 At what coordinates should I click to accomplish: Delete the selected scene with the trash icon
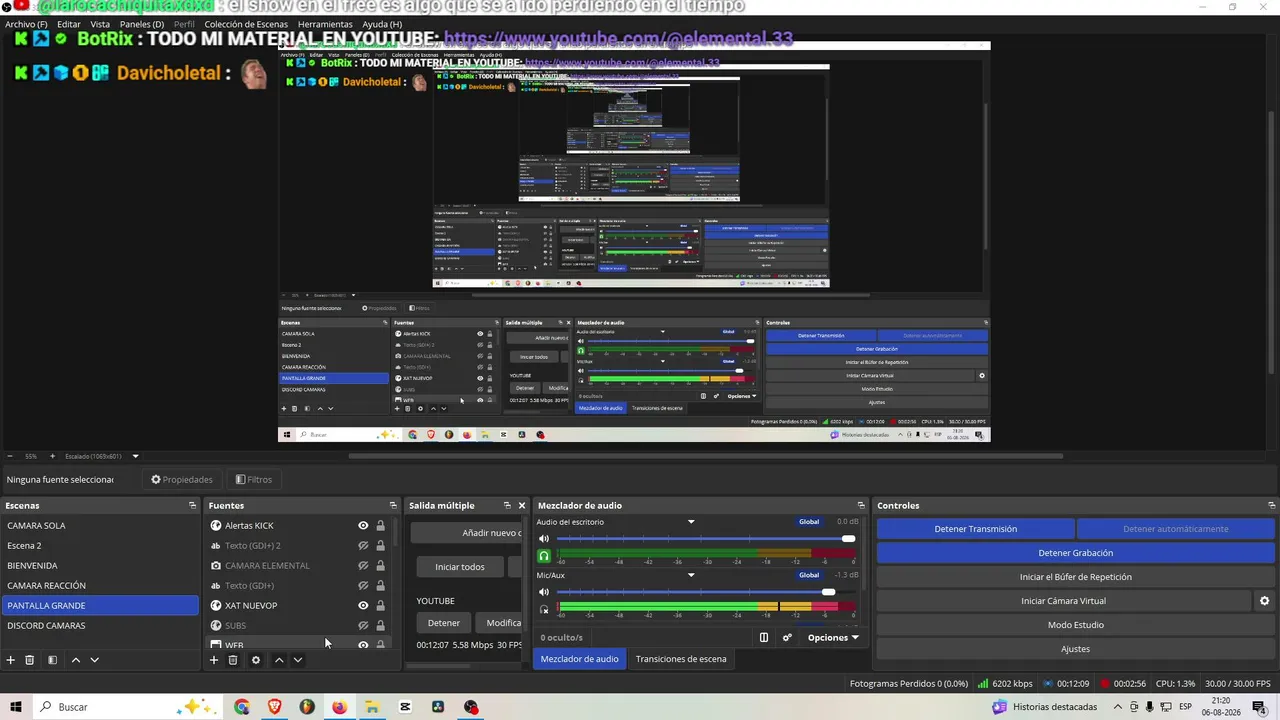click(30, 660)
